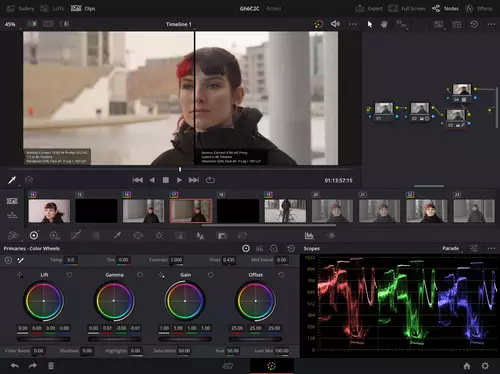Open the Camera Raw palette
This screenshot has width=500, height=374.
(x=13, y=236)
